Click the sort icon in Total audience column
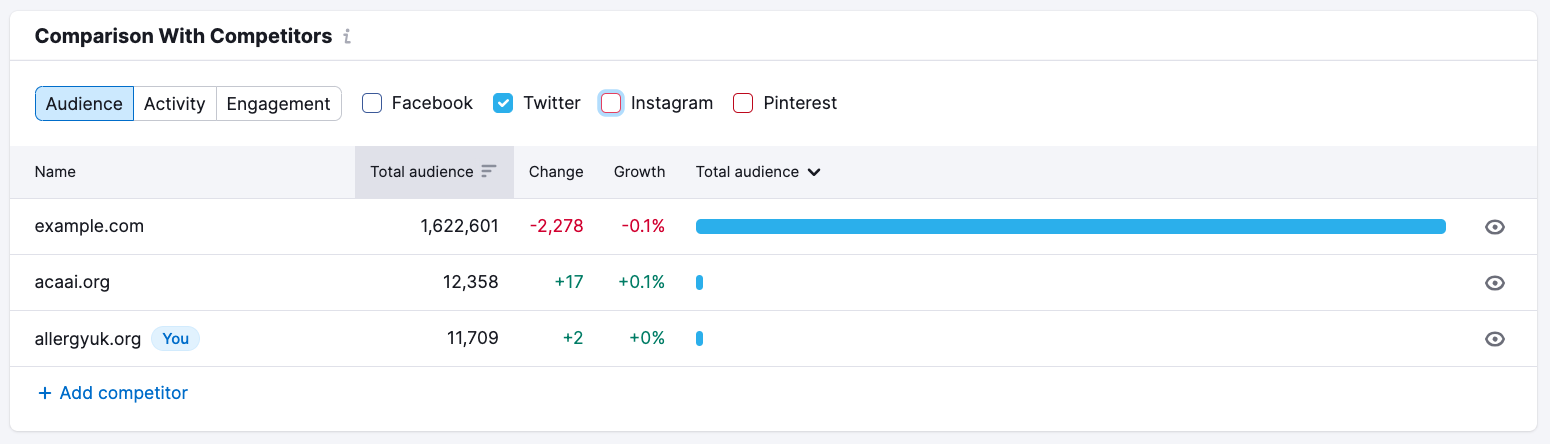The width and height of the screenshot is (1550, 444). pyautogui.click(x=488, y=171)
